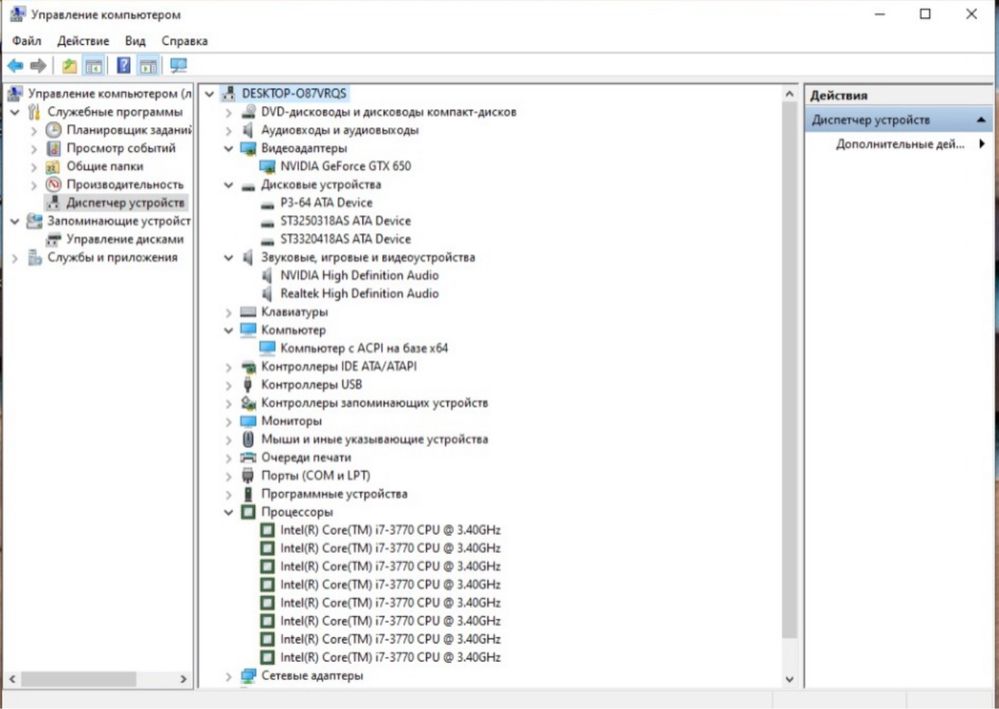The image size is (999, 709).
Task: Click the Shared Folders icon
Action: [54, 166]
